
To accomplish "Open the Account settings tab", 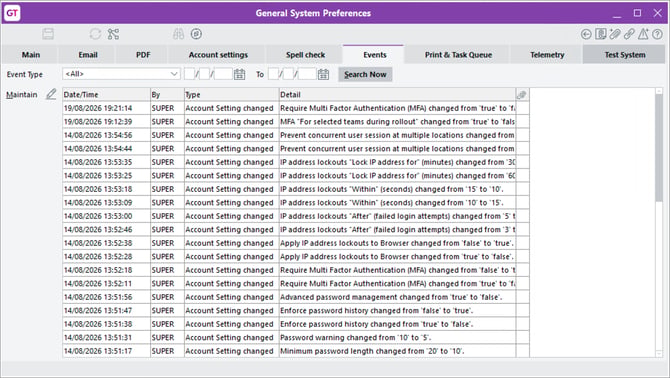I will coord(218,55).
